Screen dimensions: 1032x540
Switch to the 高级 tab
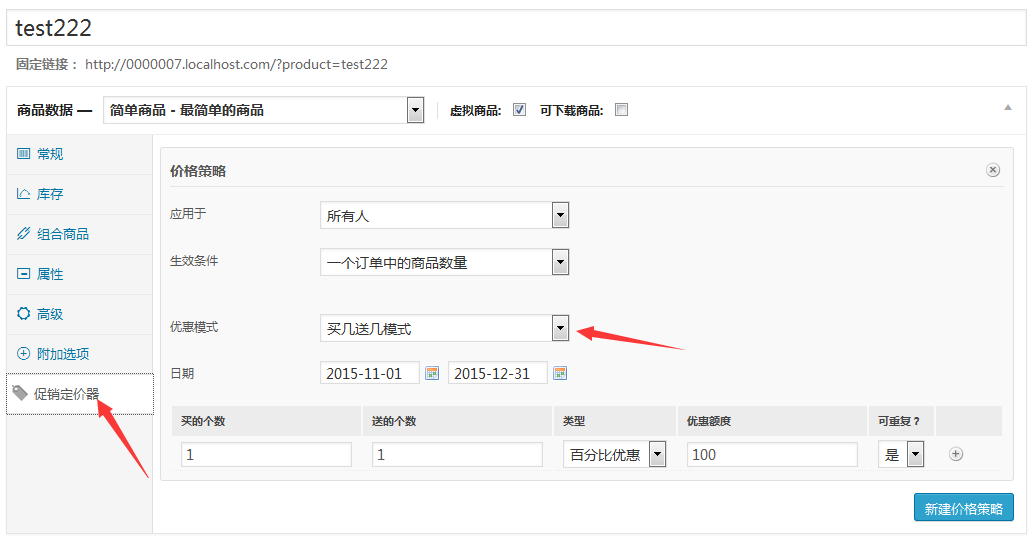[x=80, y=314]
